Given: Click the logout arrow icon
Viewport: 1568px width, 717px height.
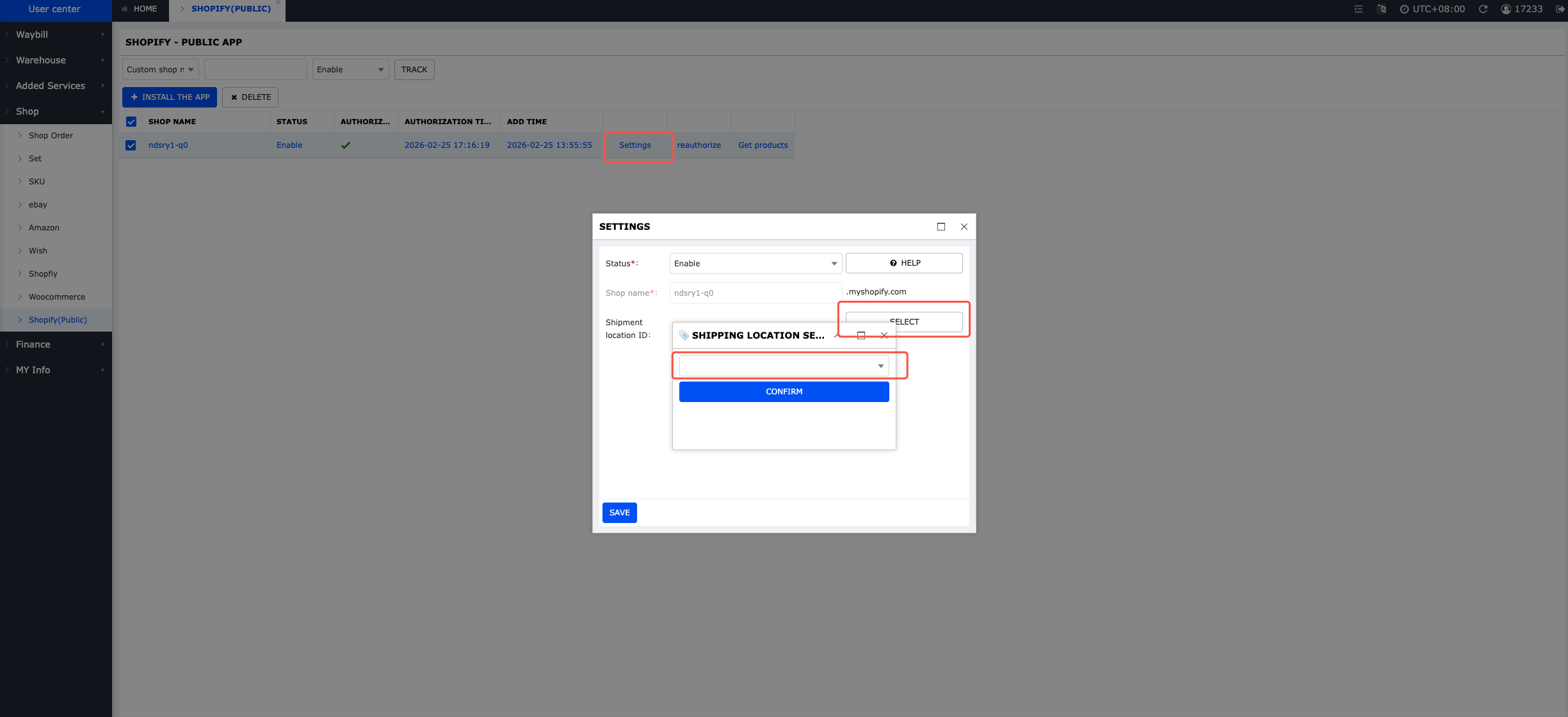Looking at the screenshot, I should tap(1560, 9).
